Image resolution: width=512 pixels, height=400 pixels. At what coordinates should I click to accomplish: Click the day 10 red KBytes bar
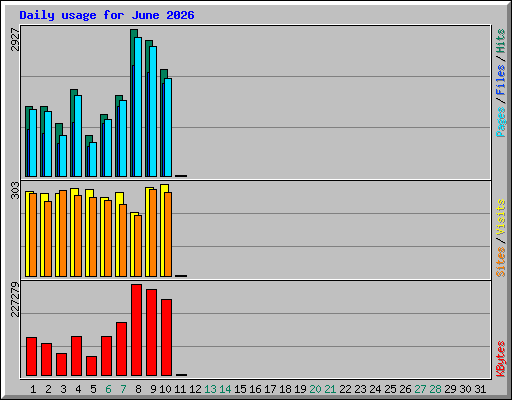coord(166,337)
